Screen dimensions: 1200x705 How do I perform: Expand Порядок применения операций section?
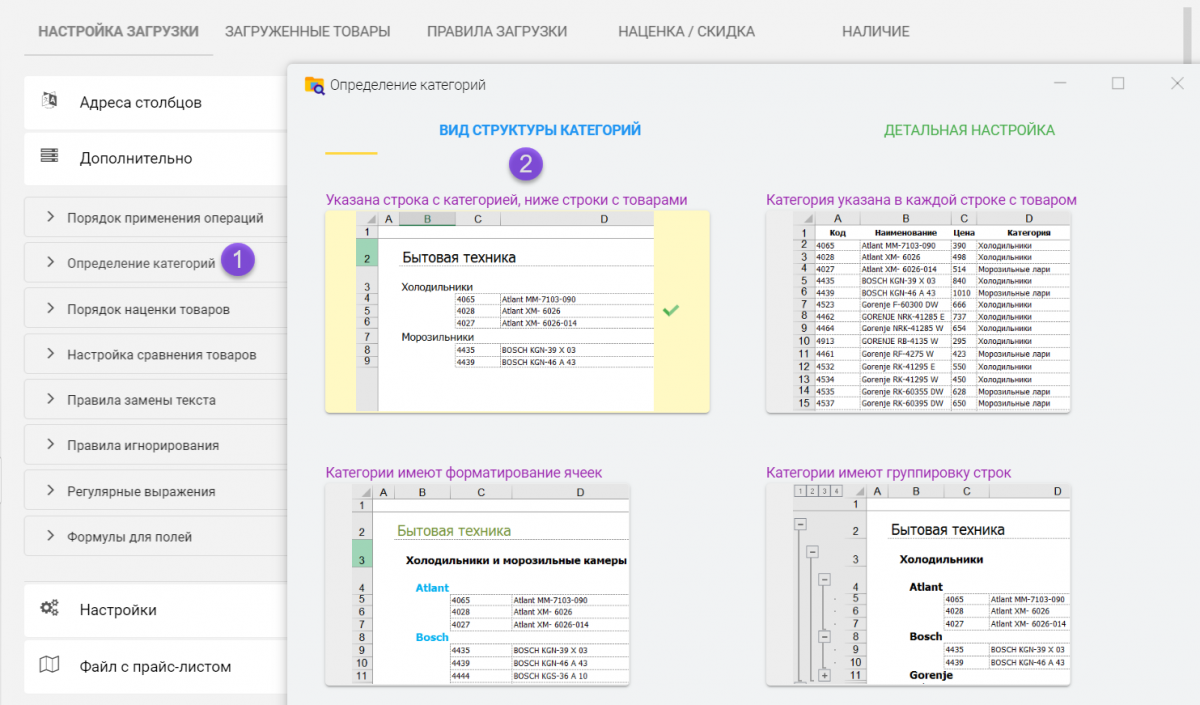click(50, 218)
